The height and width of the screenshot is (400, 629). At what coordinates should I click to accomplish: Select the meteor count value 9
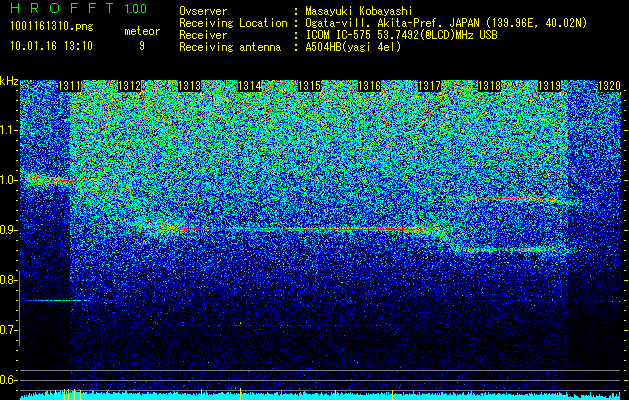142,46
